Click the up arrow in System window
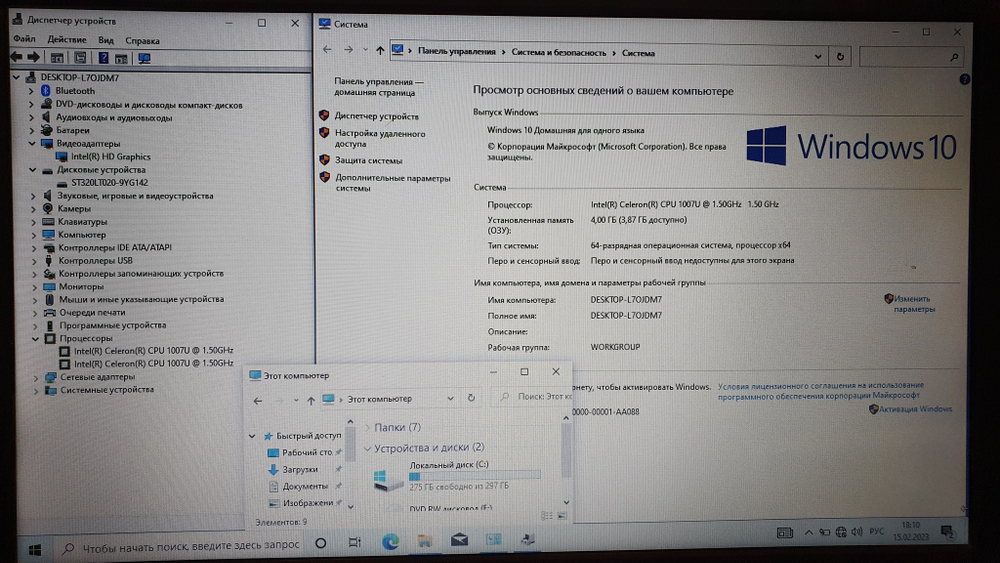Screen dimensions: 1000x563 tap(380, 50)
